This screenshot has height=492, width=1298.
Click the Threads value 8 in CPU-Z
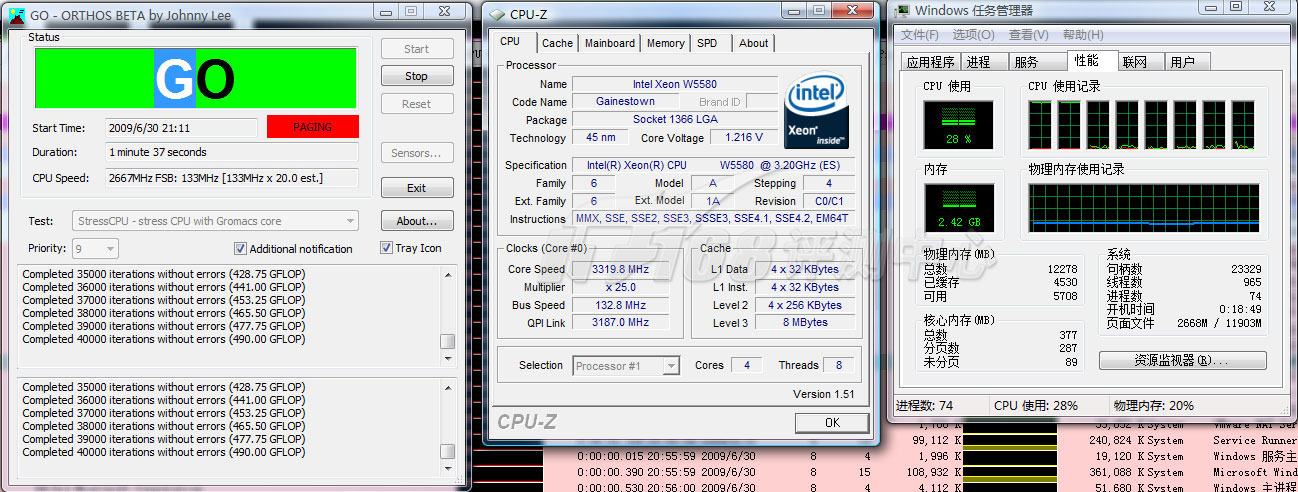(839, 366)
